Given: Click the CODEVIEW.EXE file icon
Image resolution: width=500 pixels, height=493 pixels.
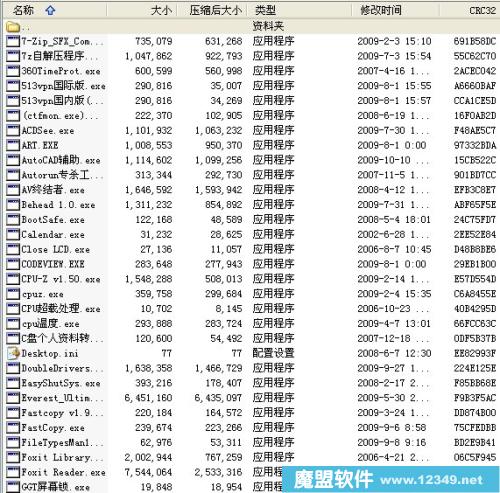Looking at the screenshot, I should (x=13, y=264).
